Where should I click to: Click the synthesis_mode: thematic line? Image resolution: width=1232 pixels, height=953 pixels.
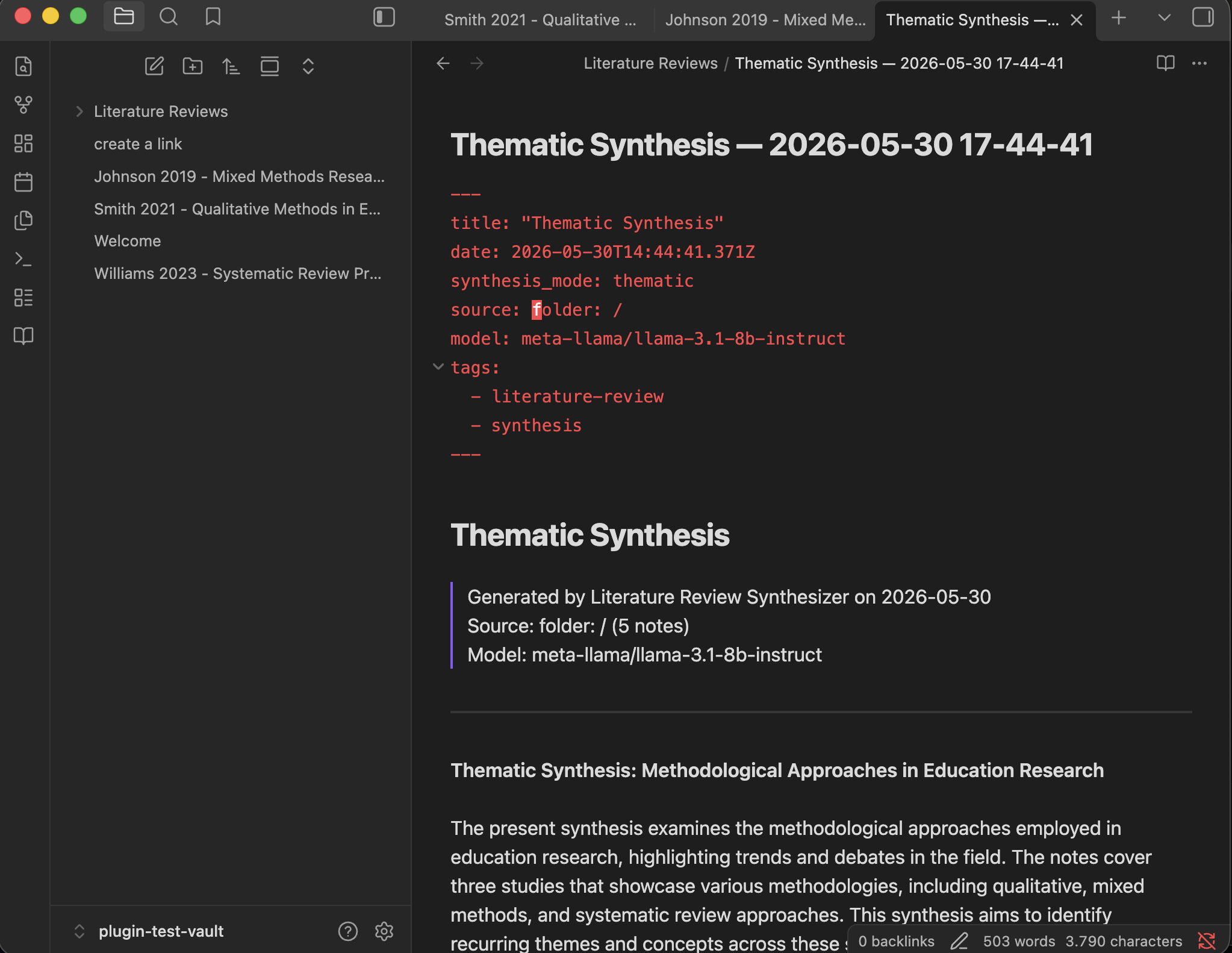pyautogui.click(x=572, y=281)
